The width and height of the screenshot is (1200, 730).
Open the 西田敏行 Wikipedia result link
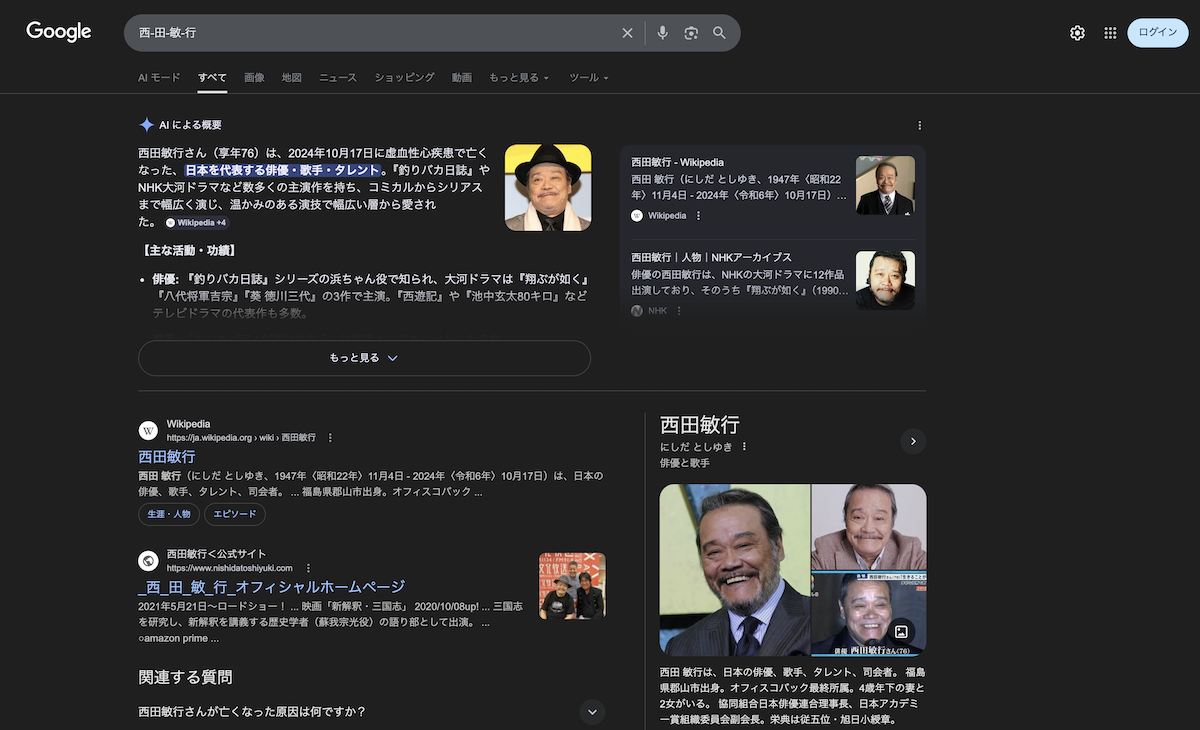[x=167, y=456]
